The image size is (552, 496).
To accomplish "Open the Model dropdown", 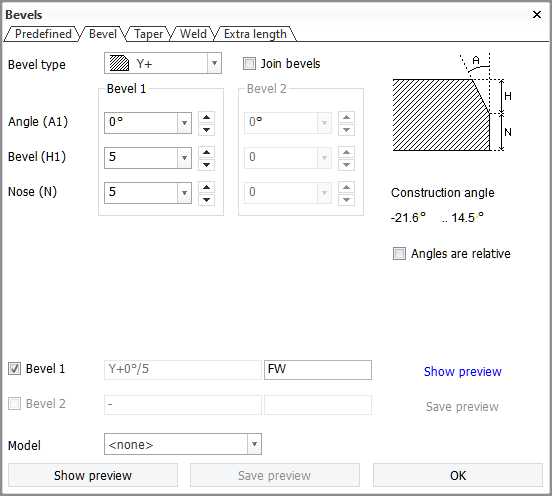I will pyautogui.click(x=254, y=444).
